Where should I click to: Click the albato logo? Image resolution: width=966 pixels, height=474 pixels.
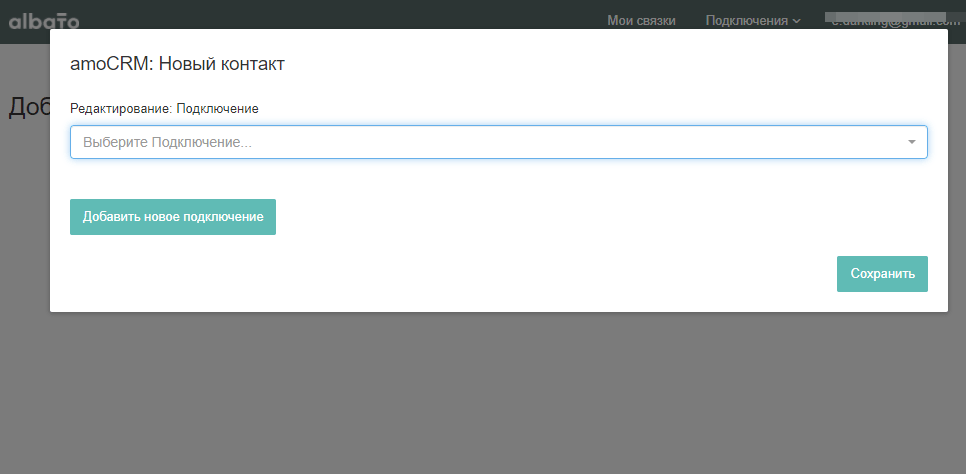[x=44, y=21]
